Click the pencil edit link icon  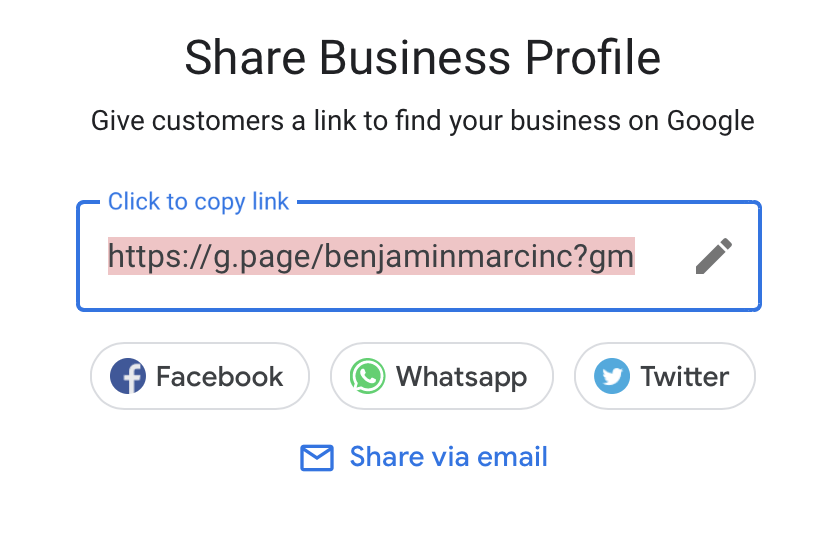(714, 256)
